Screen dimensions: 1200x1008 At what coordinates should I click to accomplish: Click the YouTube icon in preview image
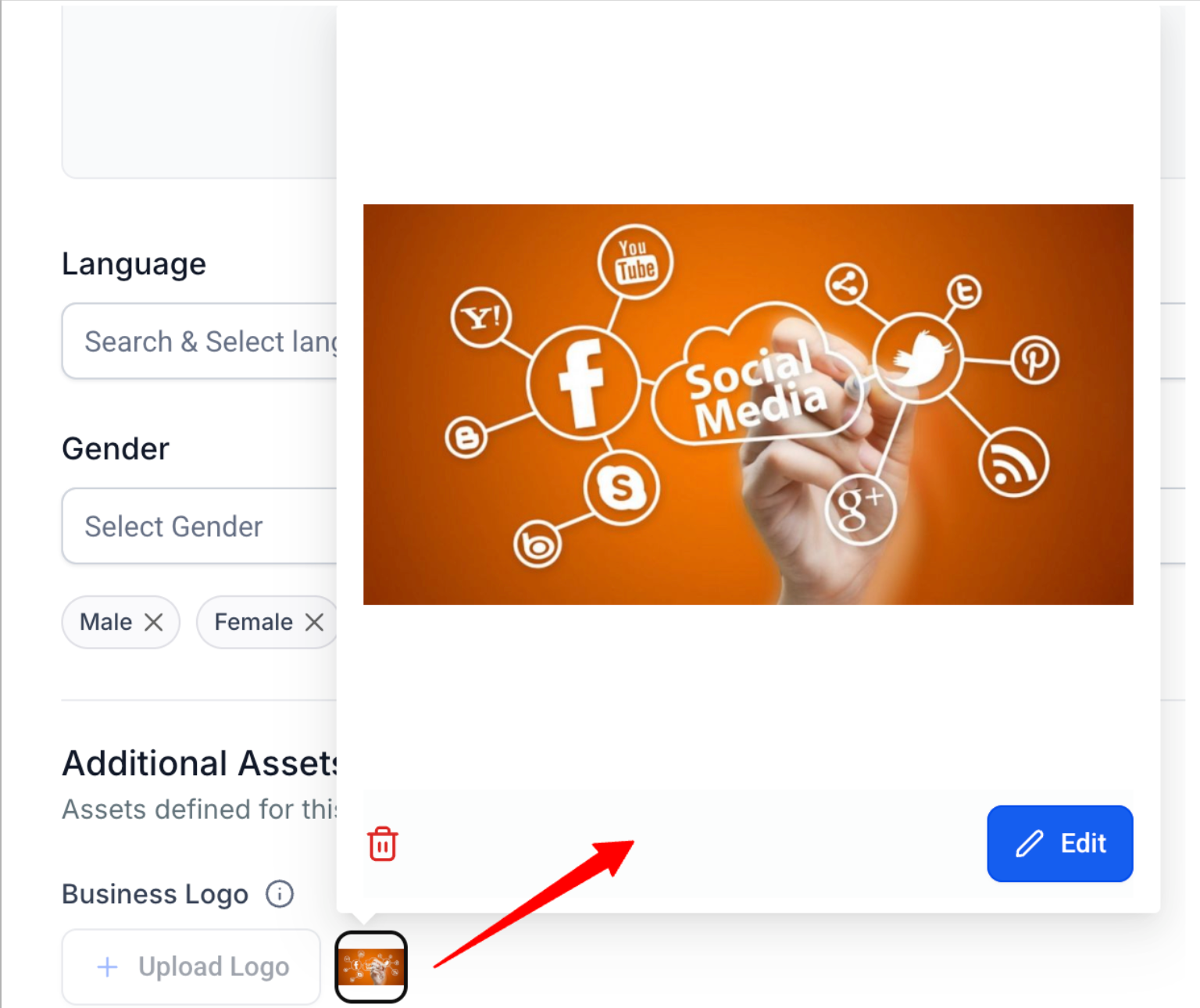635,262
